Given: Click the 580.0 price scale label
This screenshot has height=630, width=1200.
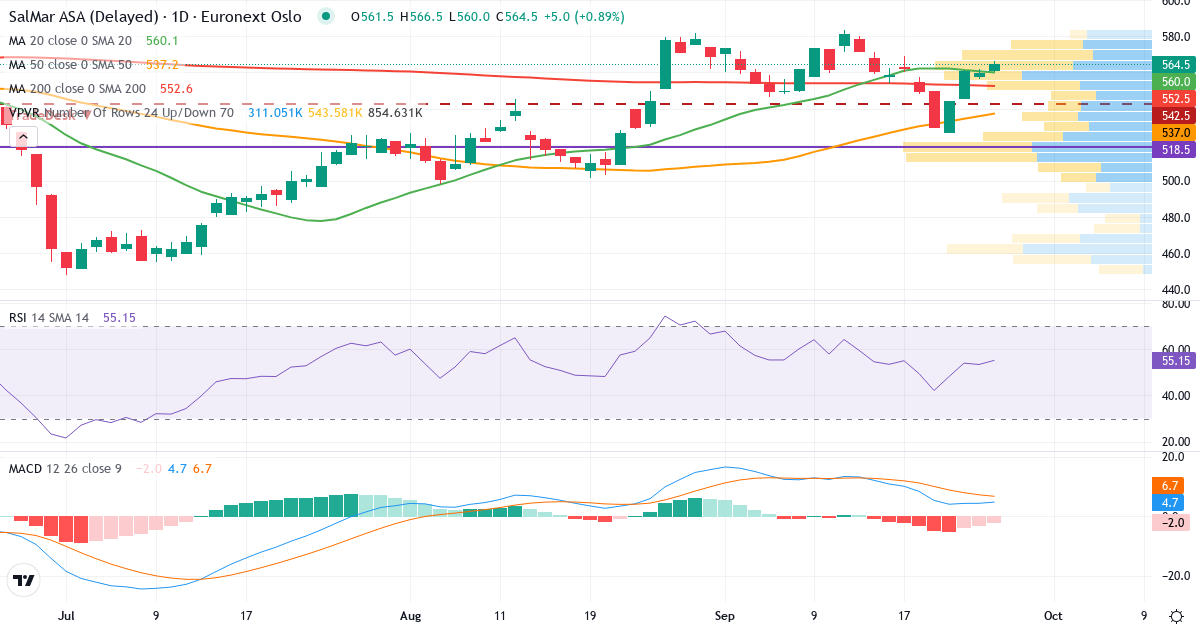Looking at the screenshot, I should coord(1175,37).
